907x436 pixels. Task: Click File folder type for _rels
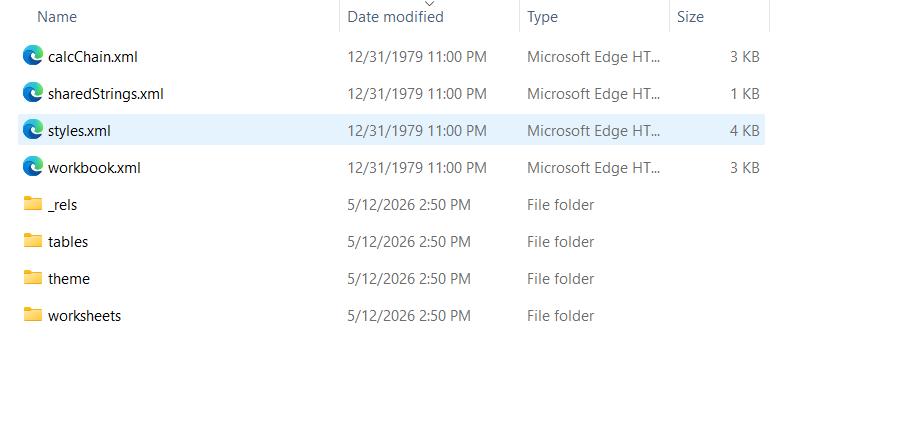tap(561, 205)
